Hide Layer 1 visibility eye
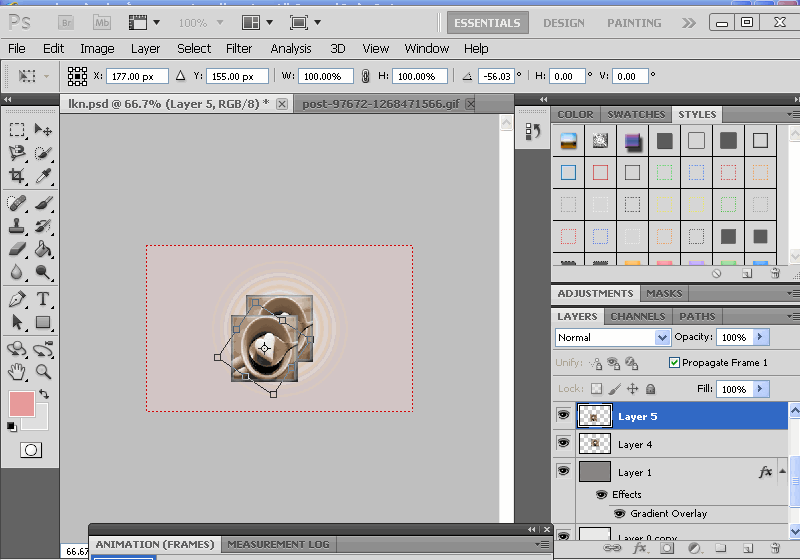This screenshot has width=800, height=560. (x=563, y=470)
